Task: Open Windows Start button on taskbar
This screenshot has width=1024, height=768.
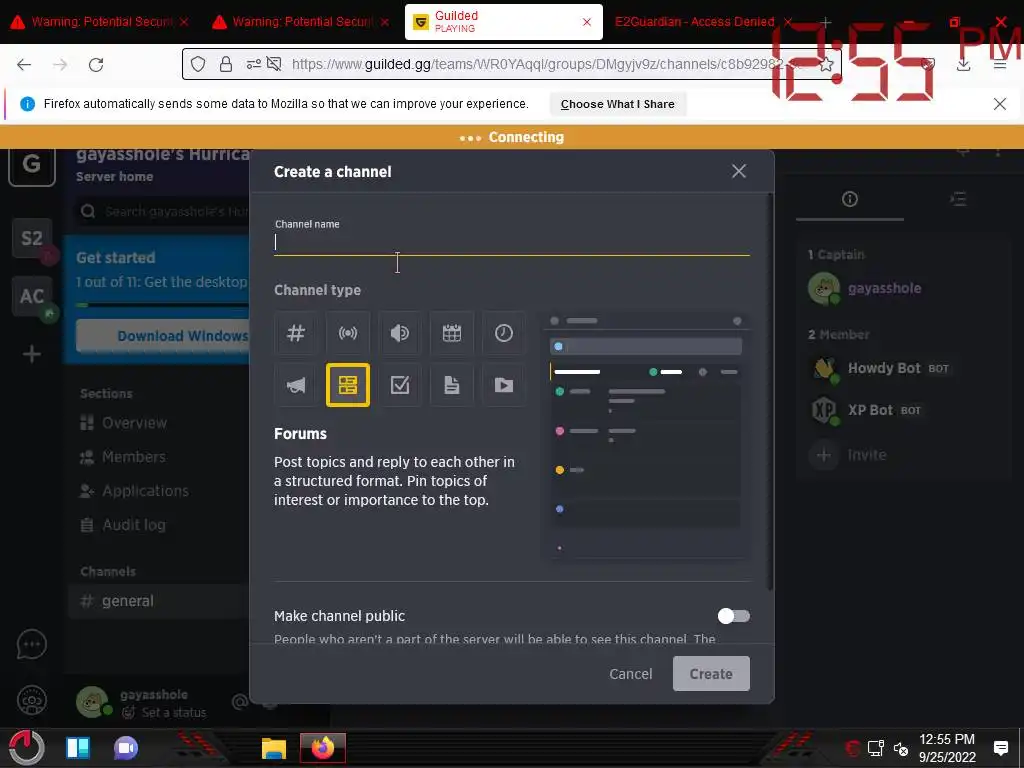Action: point(26,748)
